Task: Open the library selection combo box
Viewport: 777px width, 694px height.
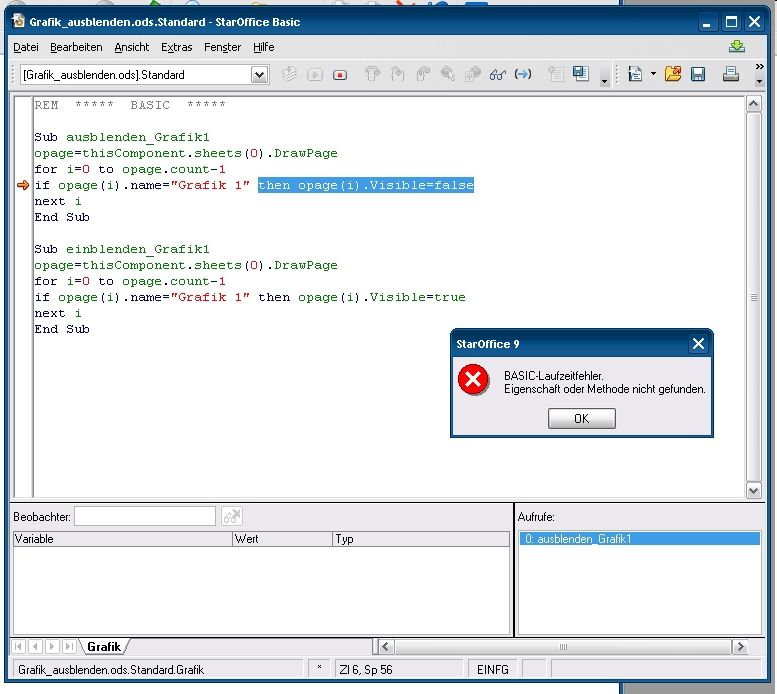Action: (145, 75)
